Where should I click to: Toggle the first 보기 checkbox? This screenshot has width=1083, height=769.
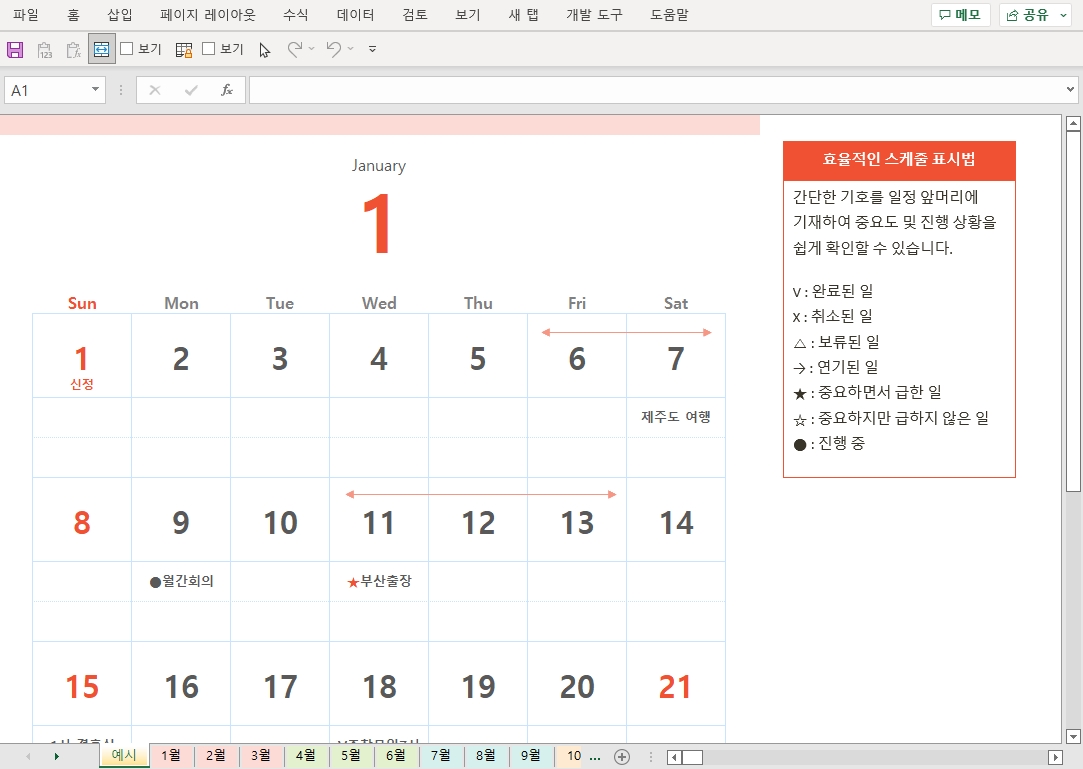click(126, 48)
